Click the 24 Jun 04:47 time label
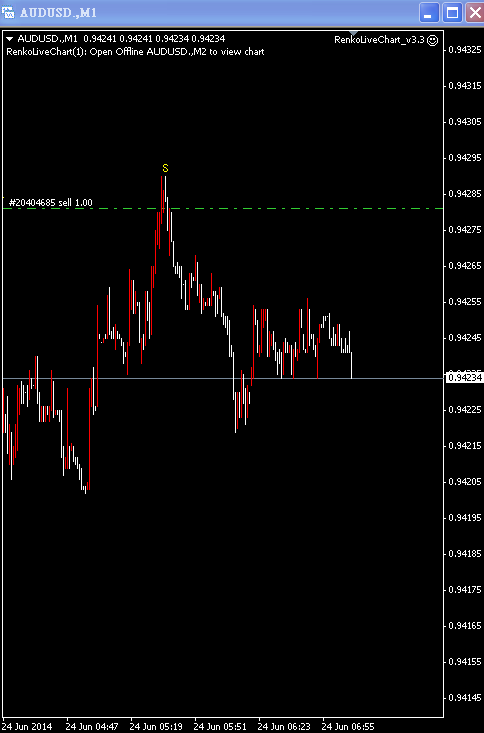This screenshot has width=484, height=733. pyautogui.click(x=92, y=727)
